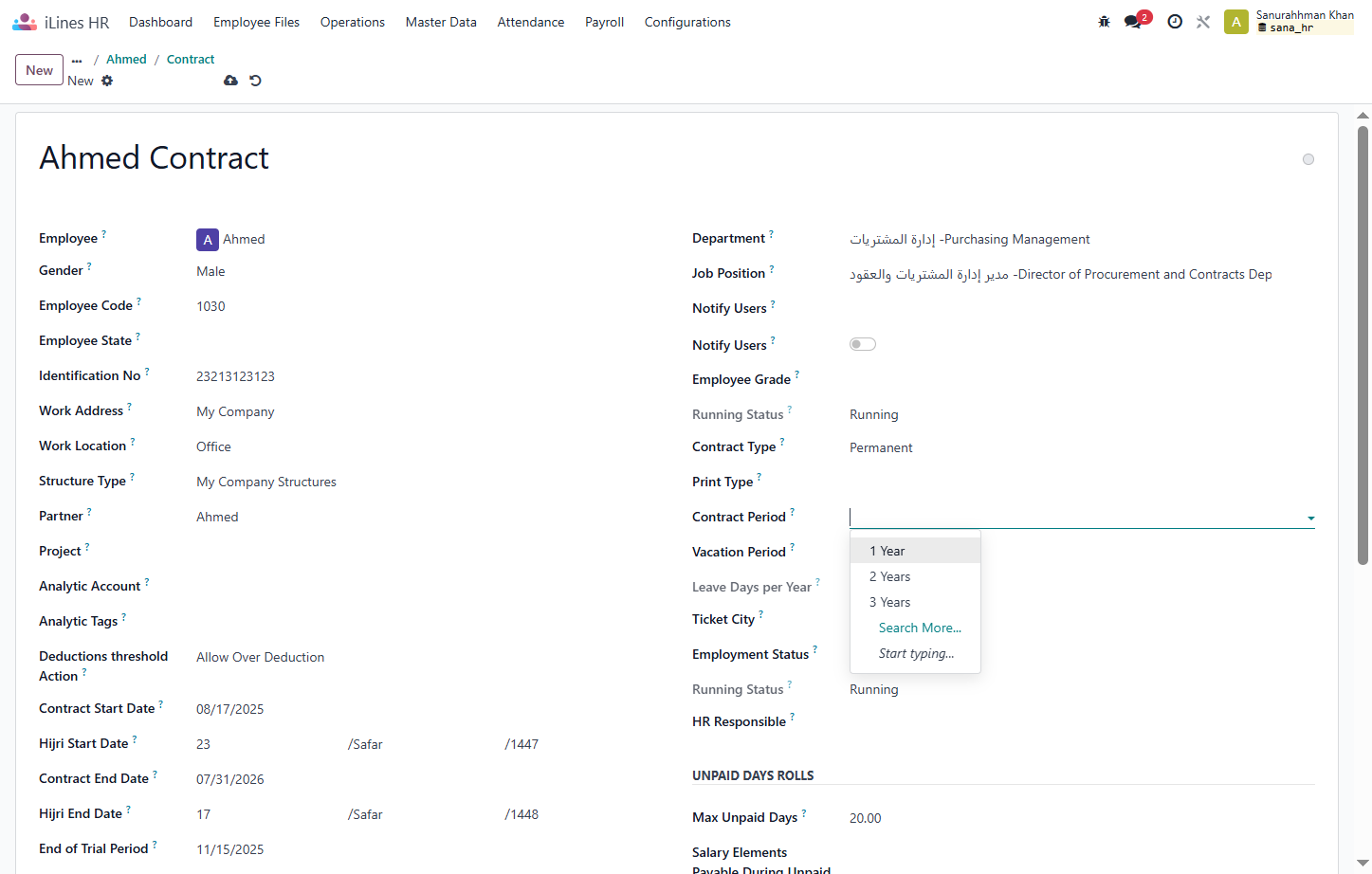Save the record with cloud icon

click(230, 81)
